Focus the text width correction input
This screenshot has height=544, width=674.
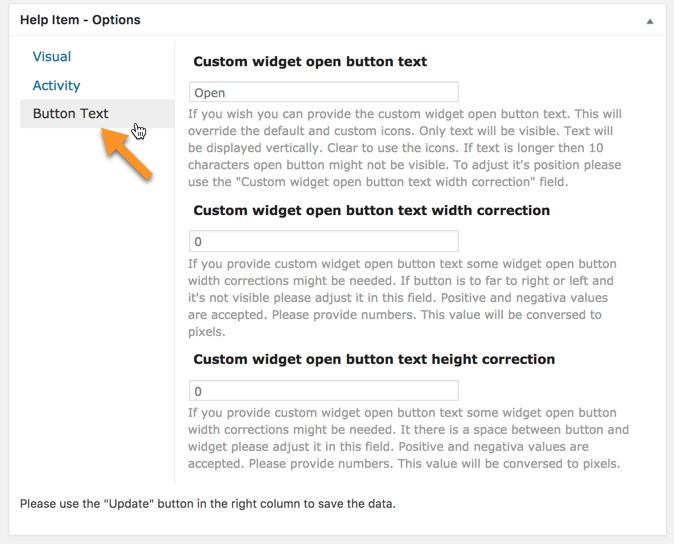coord(324,241)
